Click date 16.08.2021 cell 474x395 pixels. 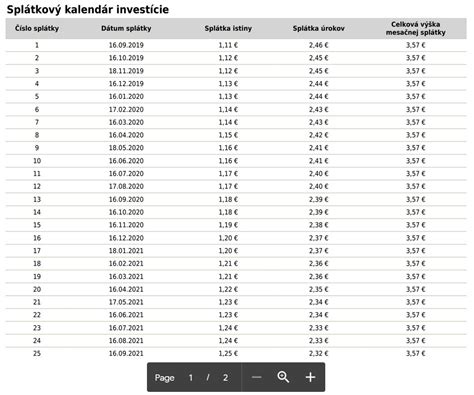126,341
